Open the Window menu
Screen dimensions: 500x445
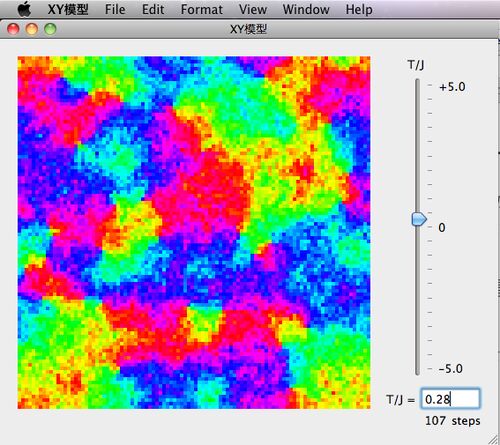pos(306,9)
